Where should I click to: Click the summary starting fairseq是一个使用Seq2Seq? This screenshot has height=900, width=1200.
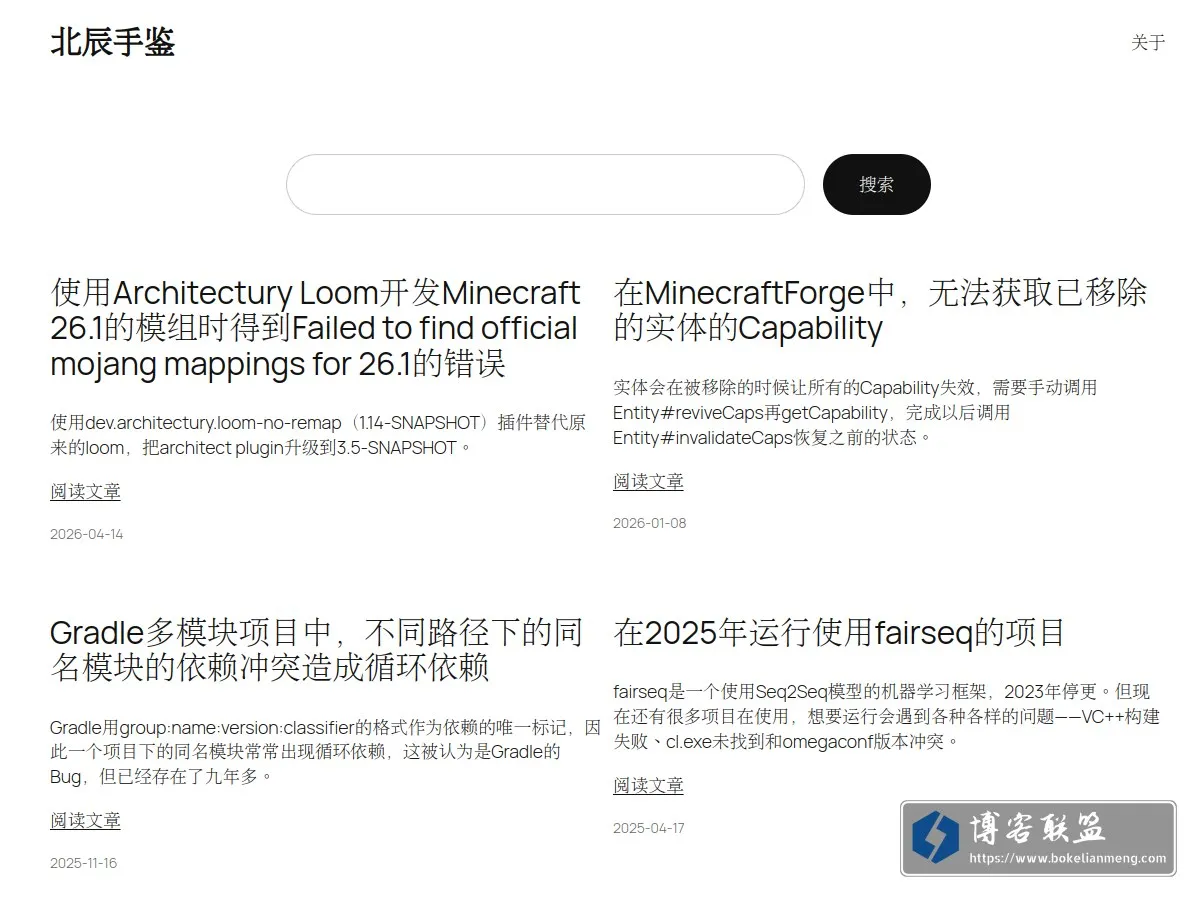[x=886, y=716]
